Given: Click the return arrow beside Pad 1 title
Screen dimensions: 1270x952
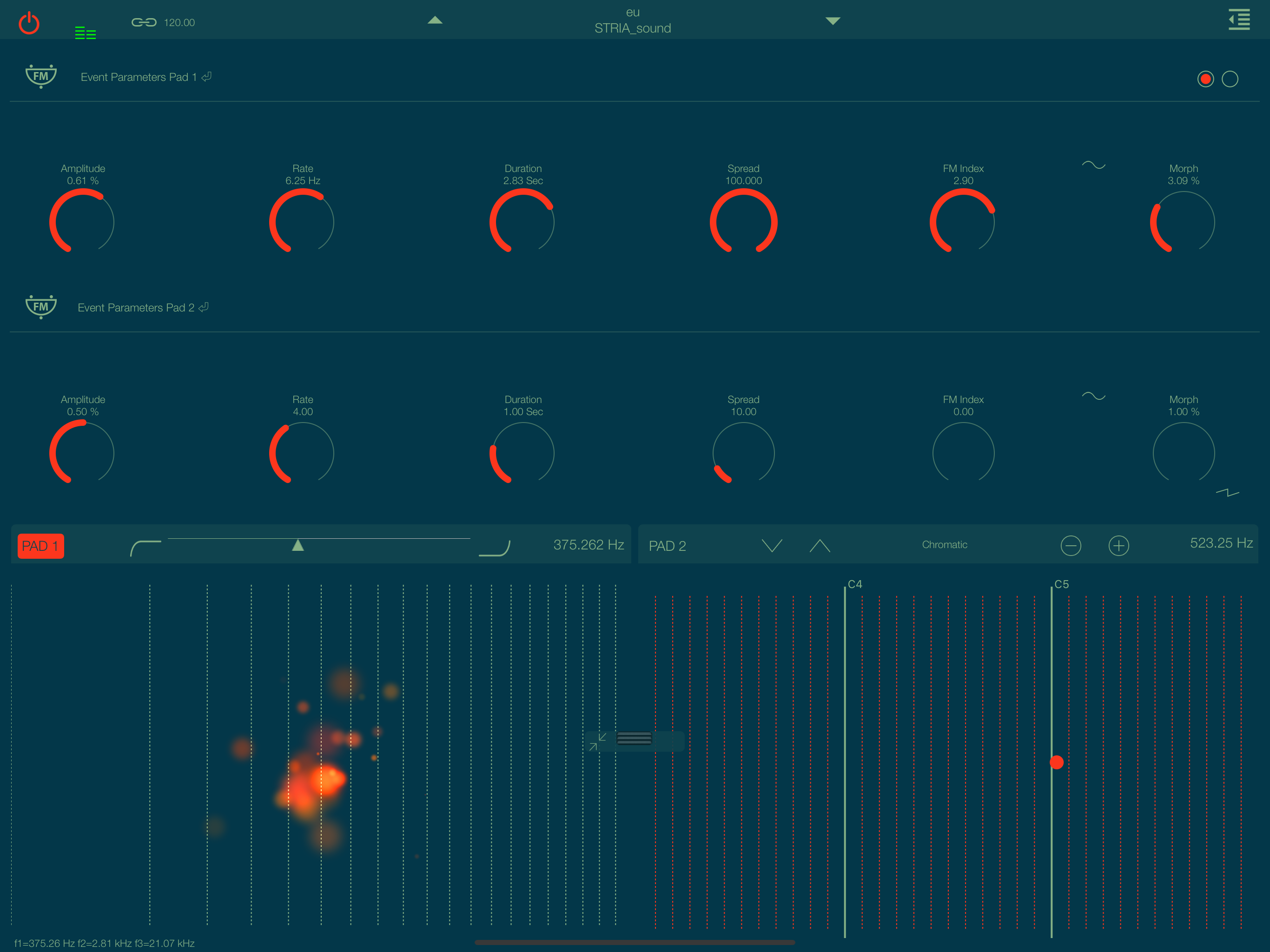Looking at the screenshot, I should (x=207, y=76).
